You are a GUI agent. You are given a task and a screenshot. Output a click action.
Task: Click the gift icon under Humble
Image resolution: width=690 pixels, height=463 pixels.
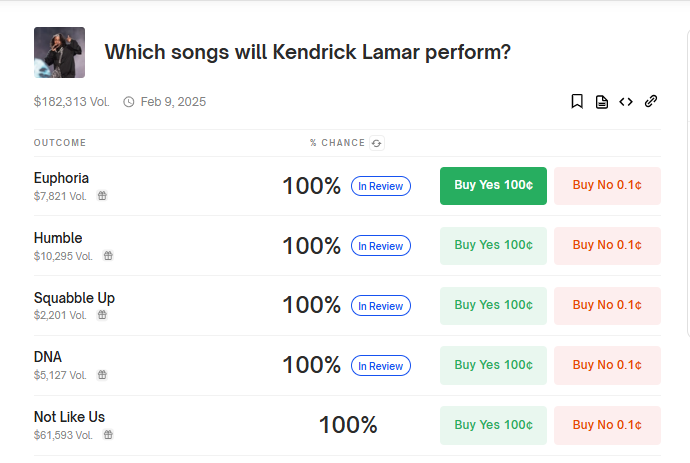point(108,255)
